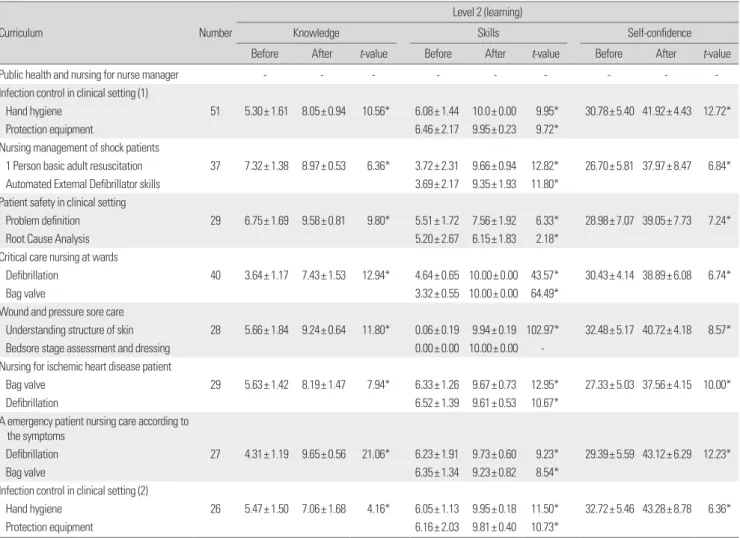Select the value '43.28±8.78'
740x538 pixels.
pos(666,509)
